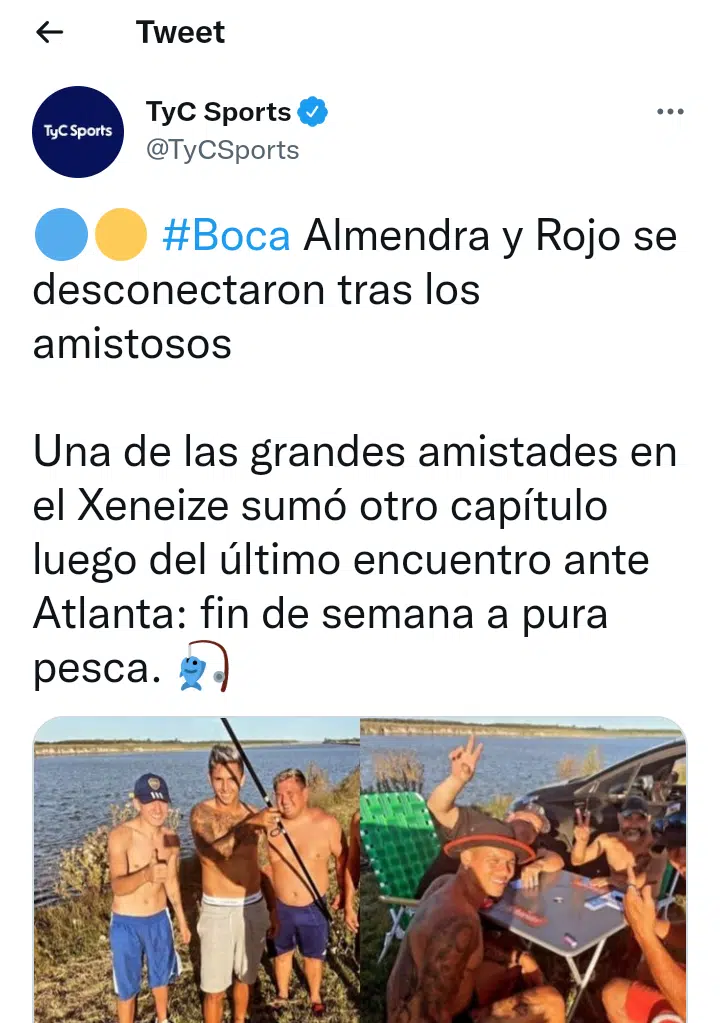
Task: Click the fishing pole emoji
Action: tap(203, 666)
